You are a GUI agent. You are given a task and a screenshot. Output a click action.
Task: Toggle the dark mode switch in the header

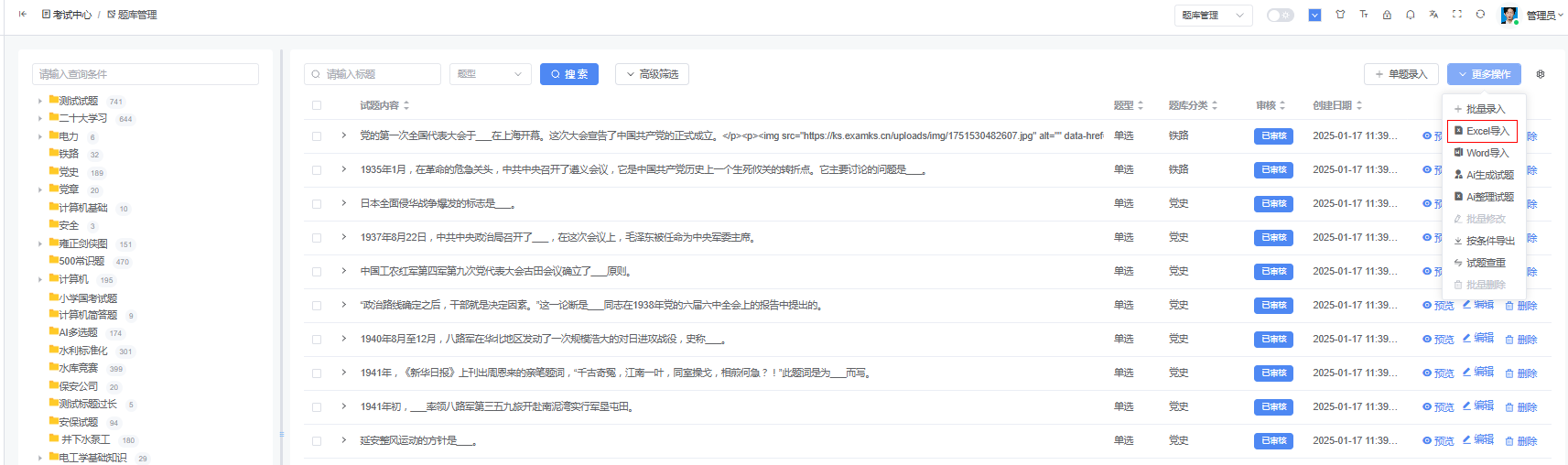pos(1280,15)
